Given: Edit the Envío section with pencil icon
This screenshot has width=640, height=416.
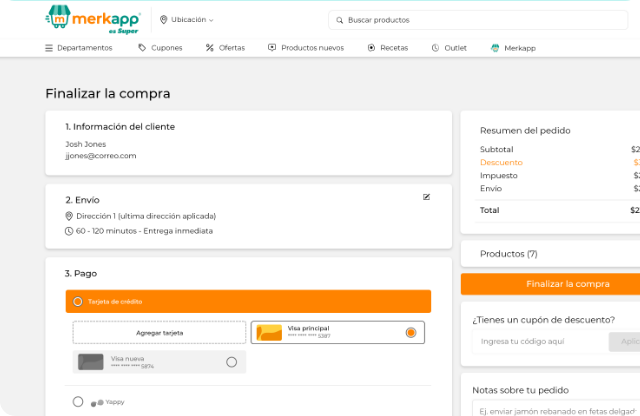Looking at the screenshot, I should (427, 197).
